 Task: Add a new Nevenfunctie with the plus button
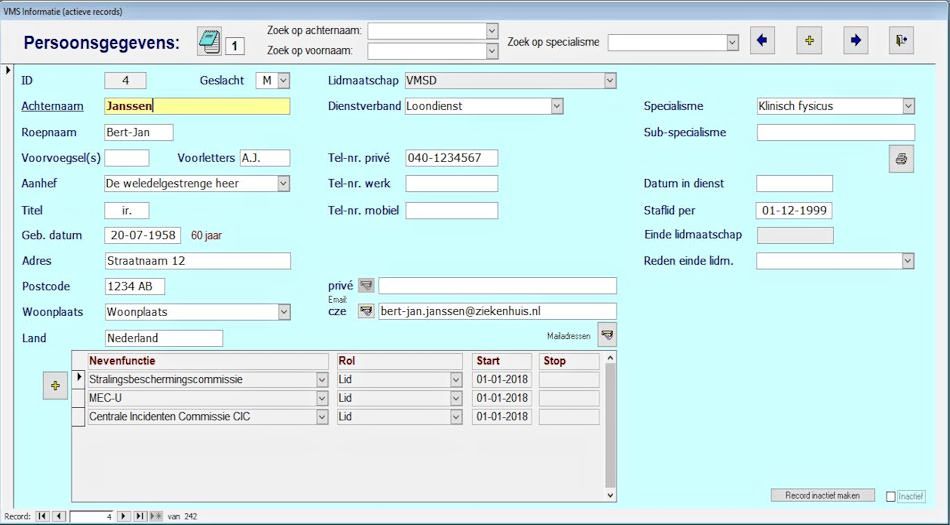click(x=55, y=385)
